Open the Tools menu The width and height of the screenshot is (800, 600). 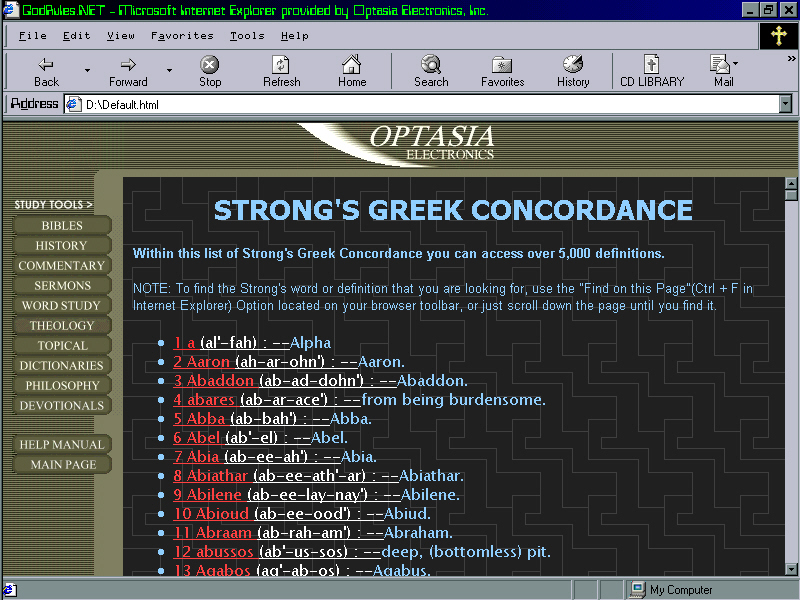coord(247,36)
